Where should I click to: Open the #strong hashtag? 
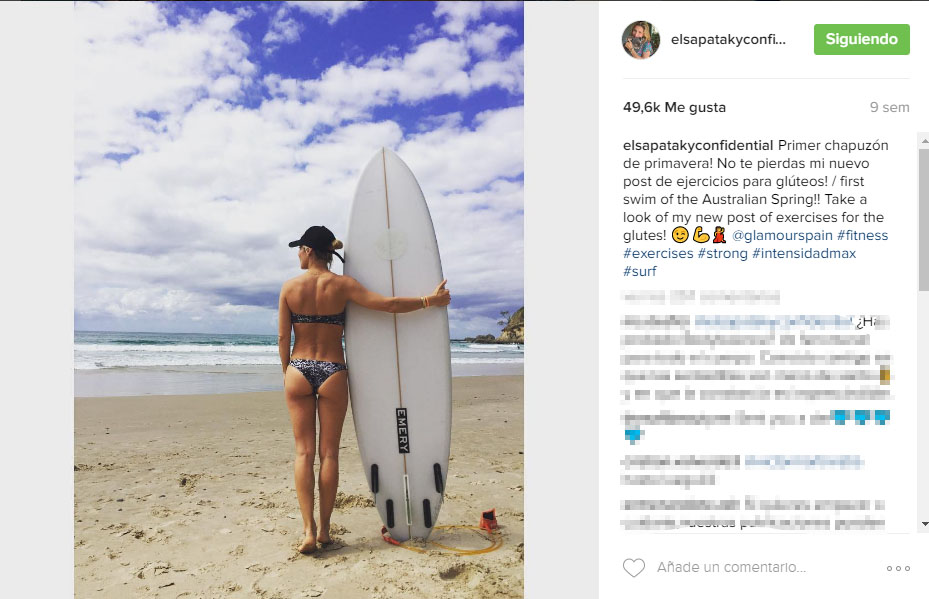722,253
